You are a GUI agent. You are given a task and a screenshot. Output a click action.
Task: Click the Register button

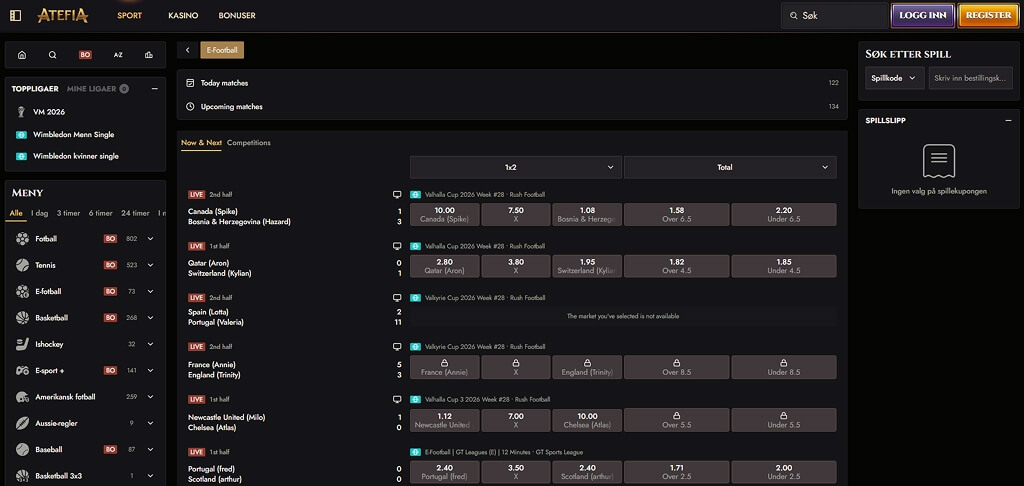pos(988,16)
